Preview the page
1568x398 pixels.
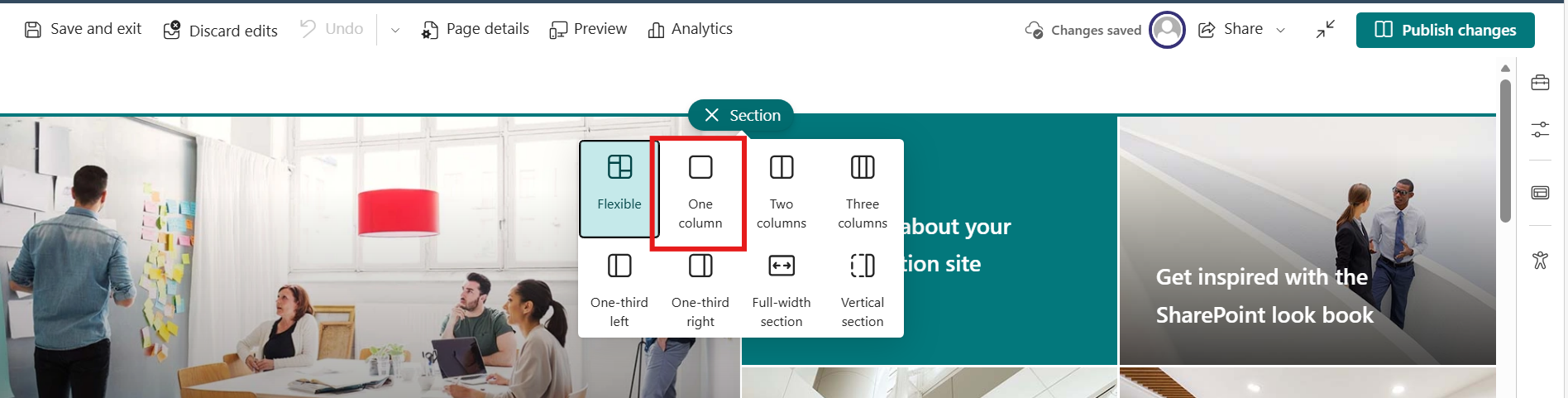(588, 30)
